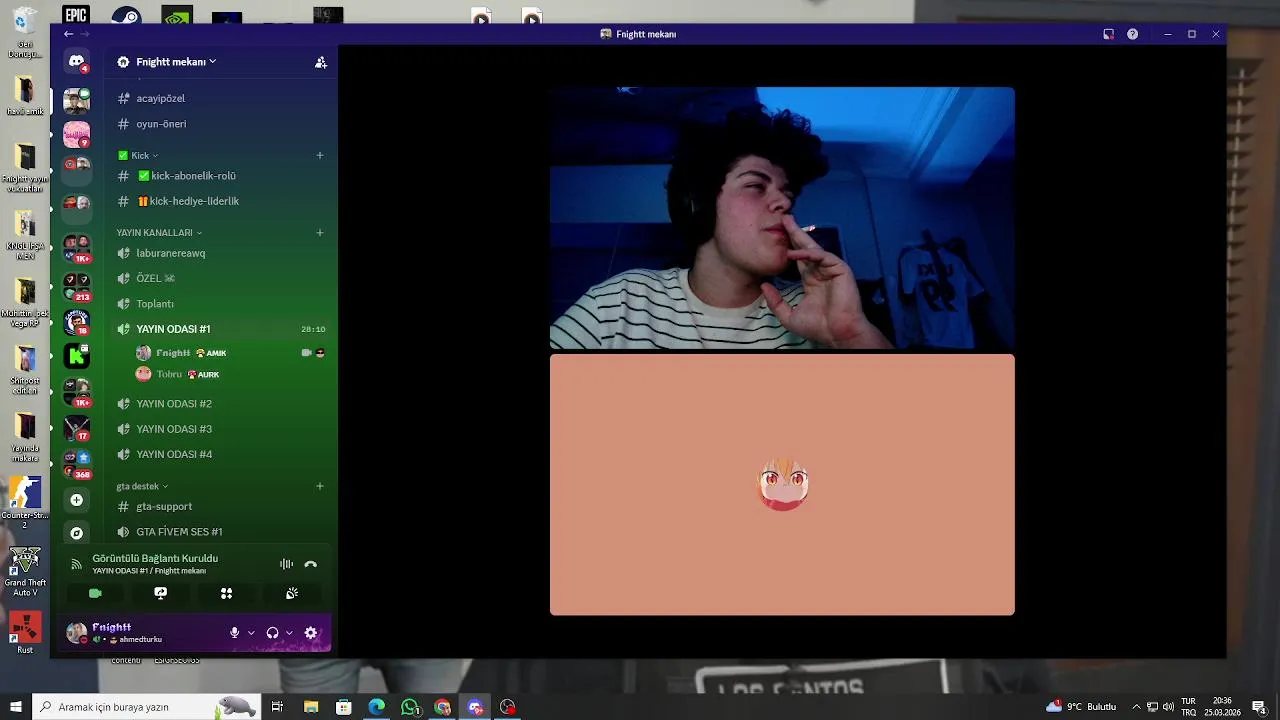Click the invite people icon beside server name
This screenshot has width=1280, height=720.
[321, 62]
